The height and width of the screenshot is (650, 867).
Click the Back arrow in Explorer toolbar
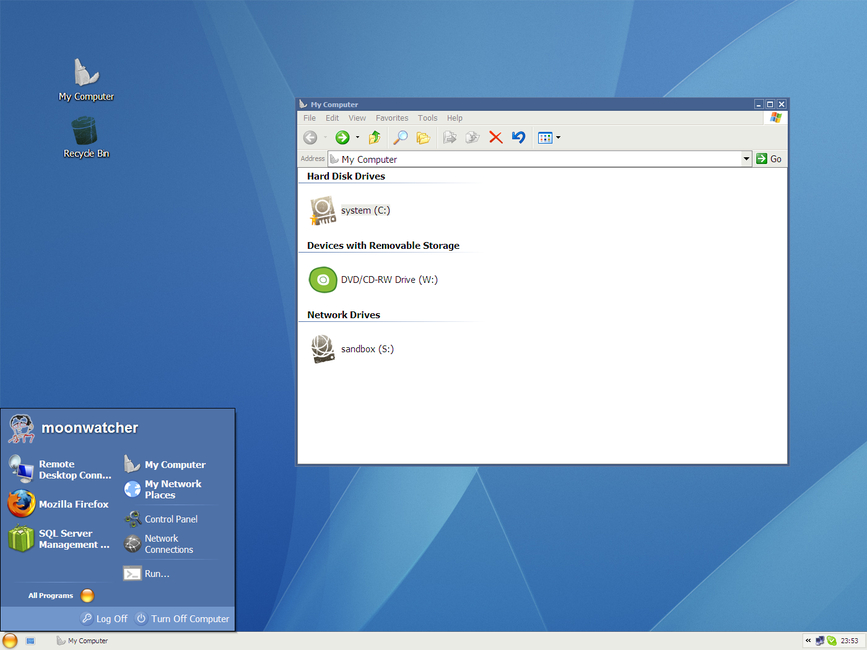click(x=310, y=138)
